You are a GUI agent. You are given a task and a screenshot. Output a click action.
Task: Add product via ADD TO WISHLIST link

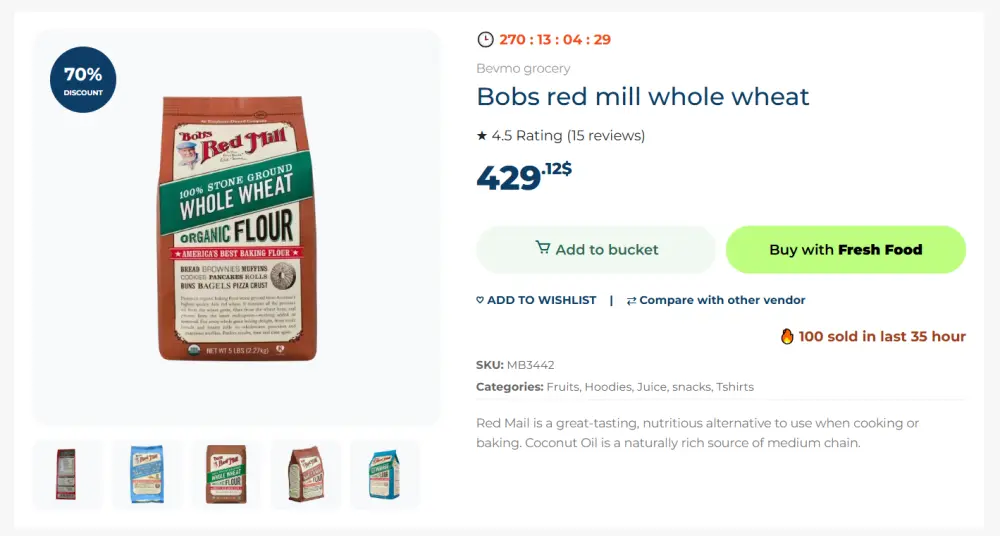(x=541, y=300)
